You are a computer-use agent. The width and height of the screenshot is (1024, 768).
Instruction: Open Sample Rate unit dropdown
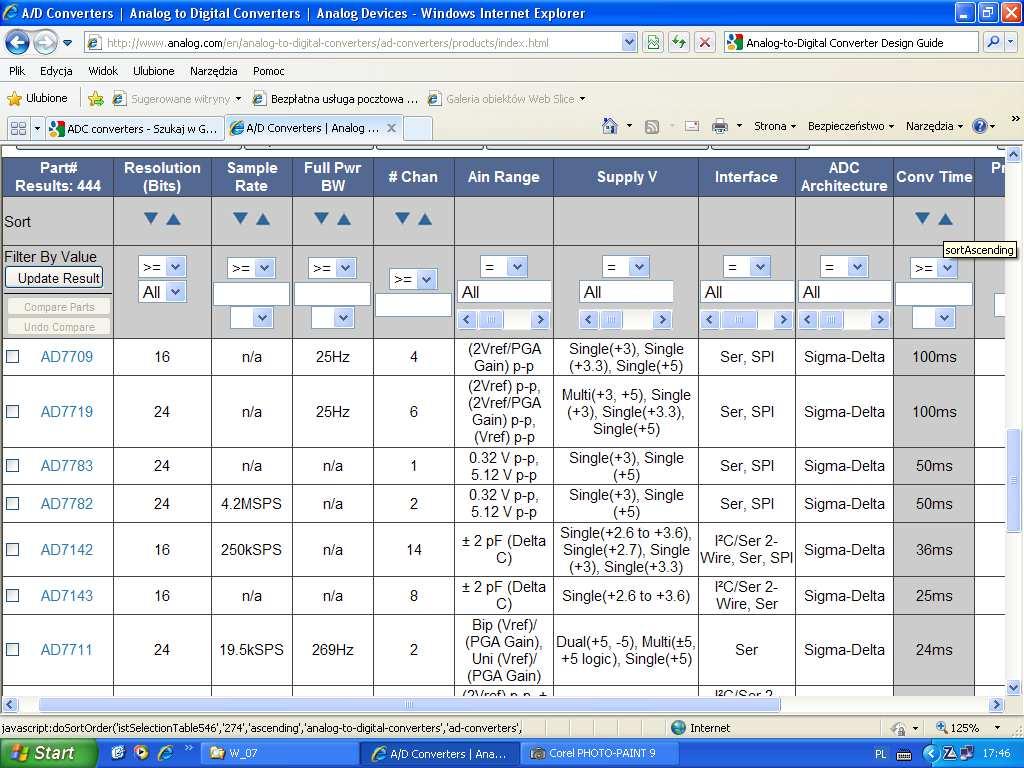click(x=251, y=318)
